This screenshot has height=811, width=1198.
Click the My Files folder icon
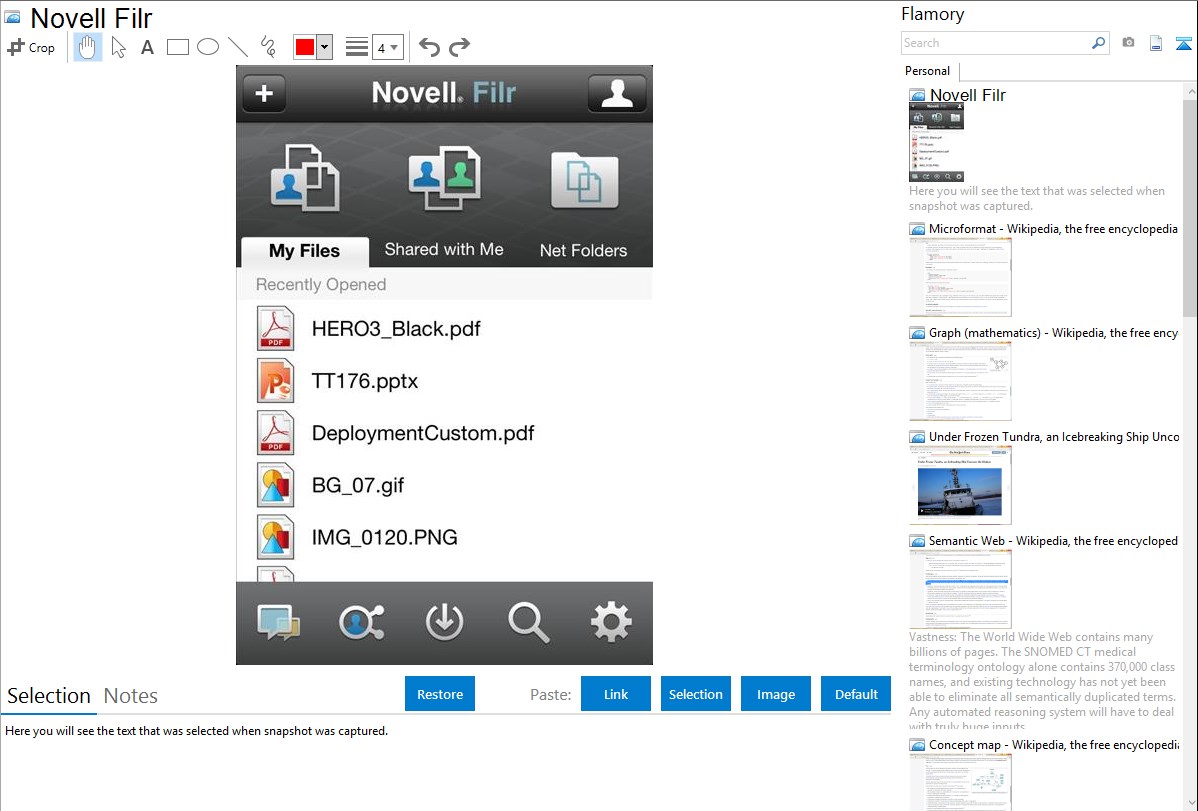tap(305, 178)
